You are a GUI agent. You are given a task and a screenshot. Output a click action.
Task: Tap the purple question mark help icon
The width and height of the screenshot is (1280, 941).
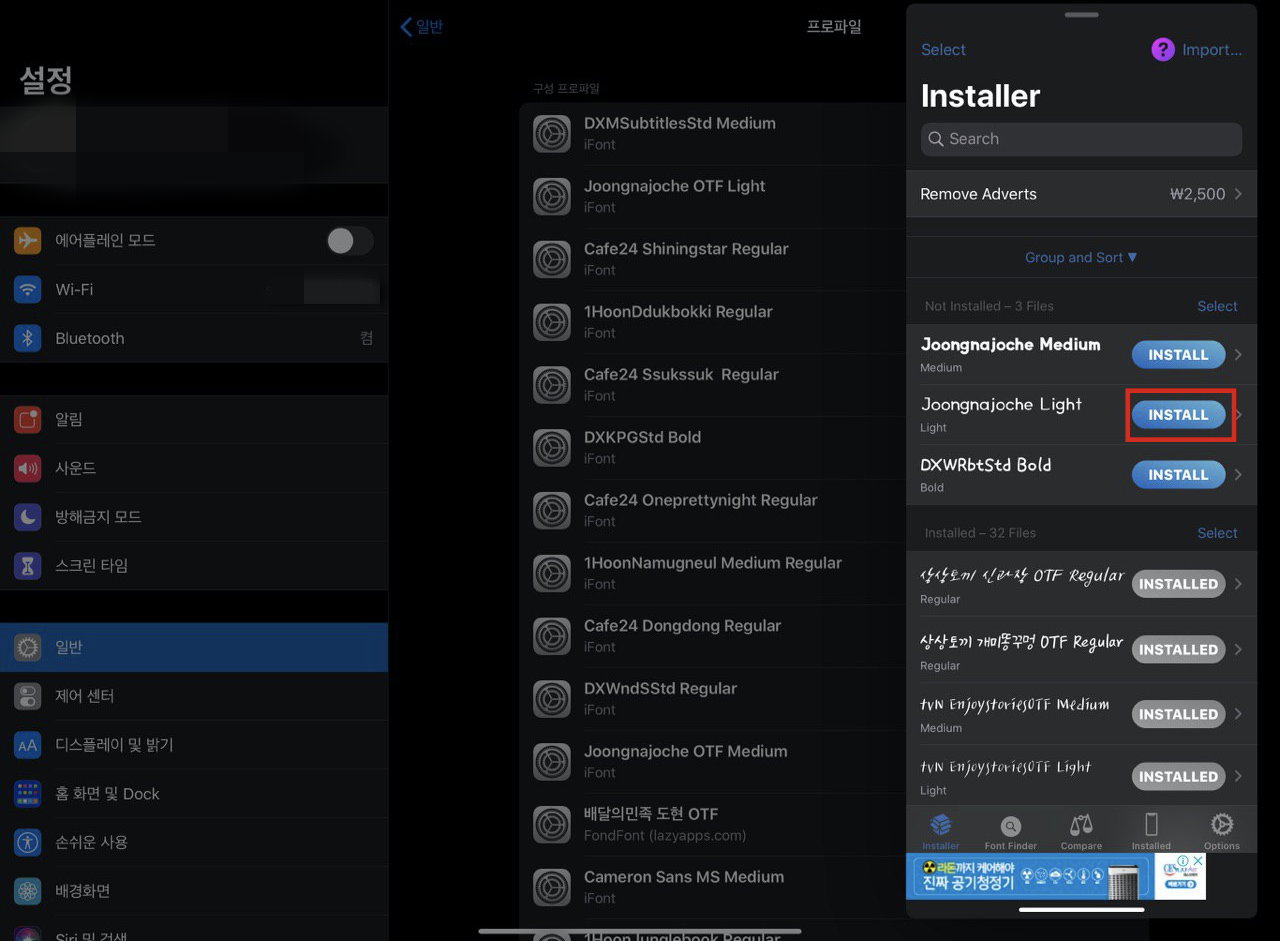click(x=1163, y=49)
